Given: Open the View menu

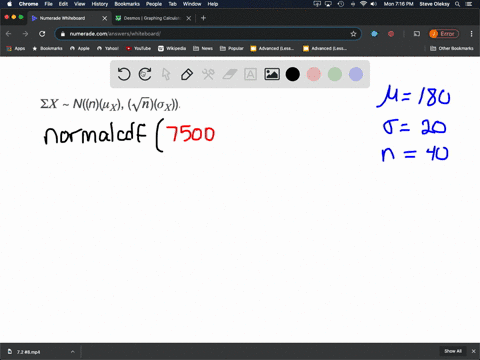Looking at the screenshot, I should 79,4.
